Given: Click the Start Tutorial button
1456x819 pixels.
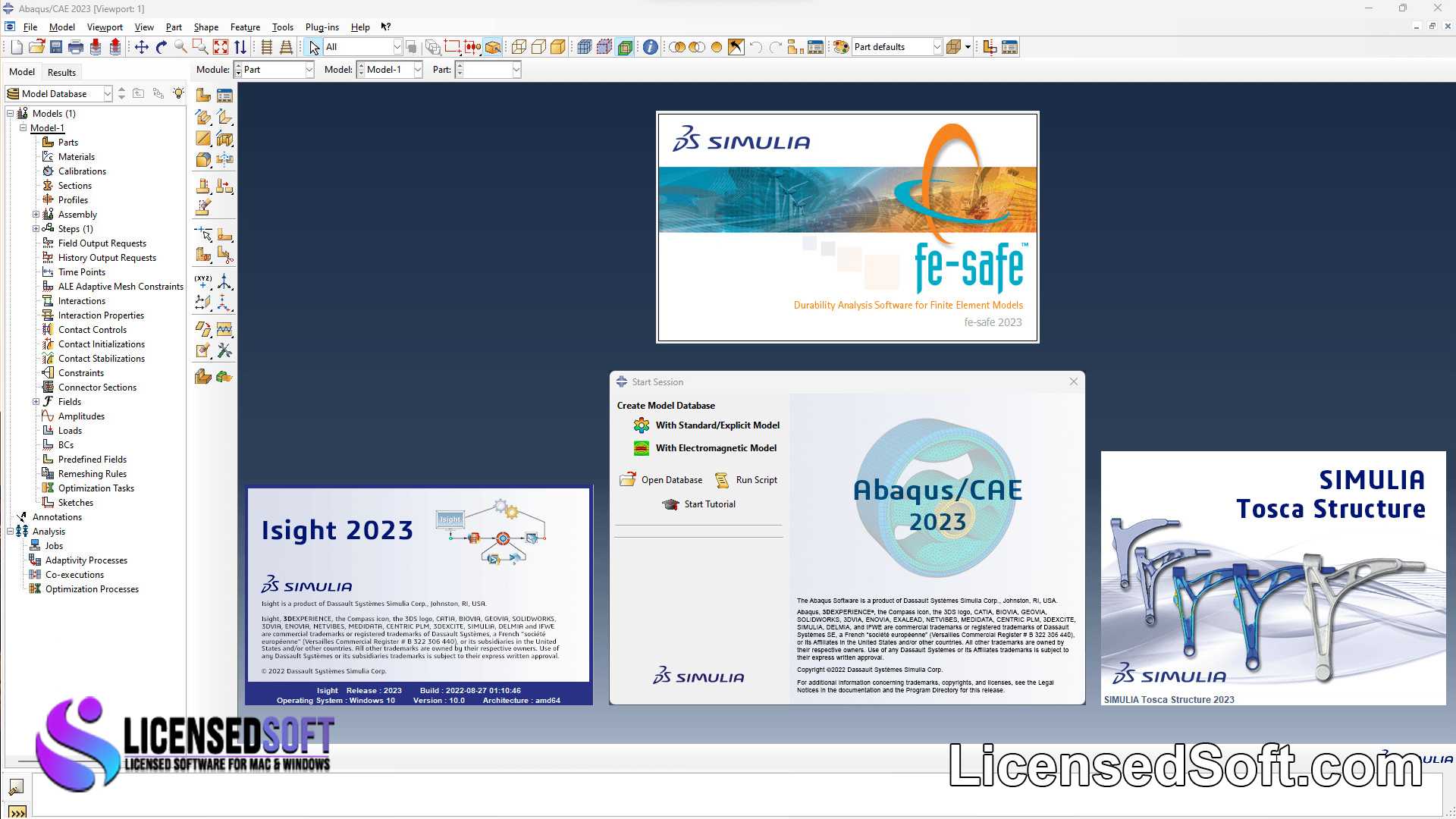Looking at the screenshot, I should click(x=709, y=504).
